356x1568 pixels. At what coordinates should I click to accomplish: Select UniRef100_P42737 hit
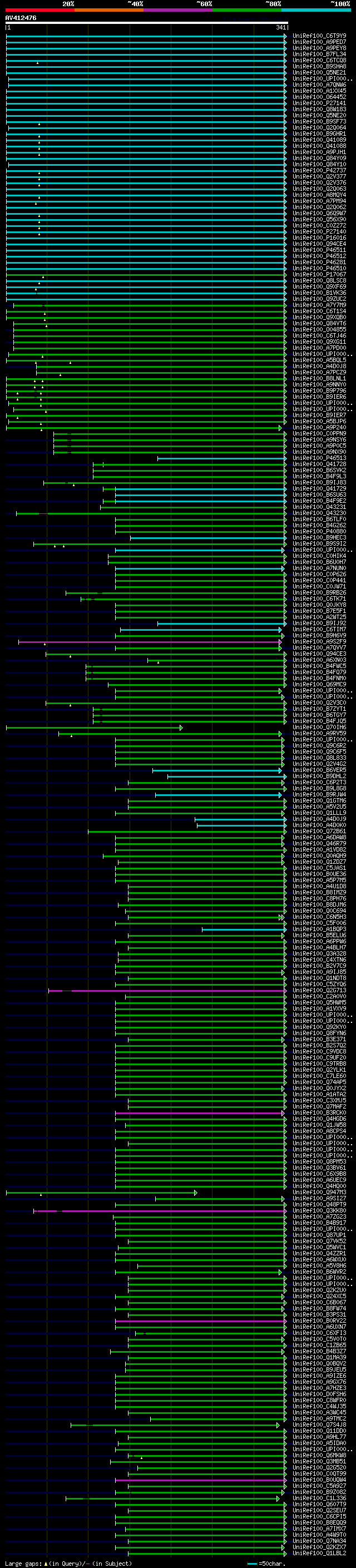point(319,170)
